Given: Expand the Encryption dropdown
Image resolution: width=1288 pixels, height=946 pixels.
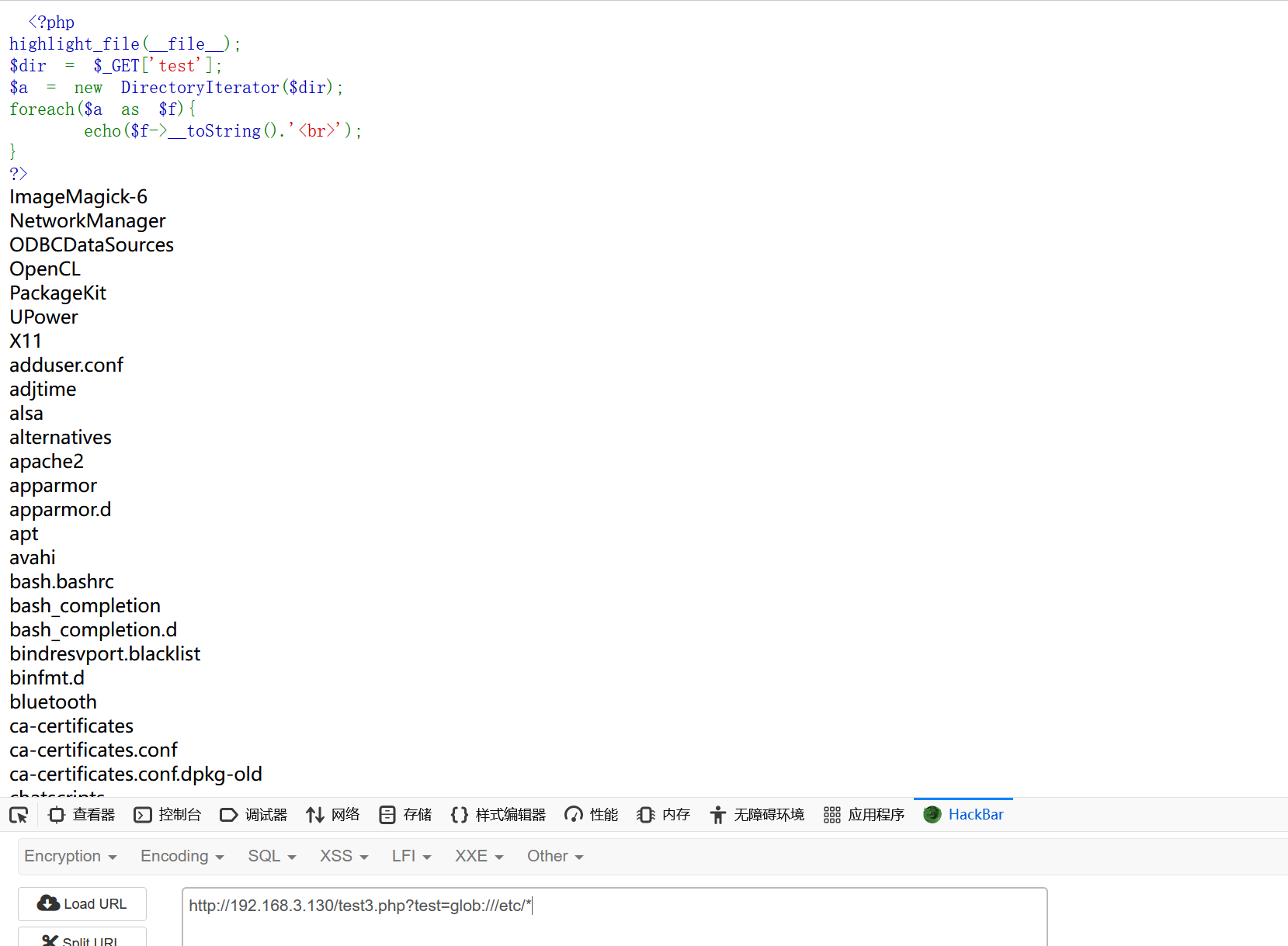Looking at the screenshot, I should pyautogui.click(x=71, y=856).
